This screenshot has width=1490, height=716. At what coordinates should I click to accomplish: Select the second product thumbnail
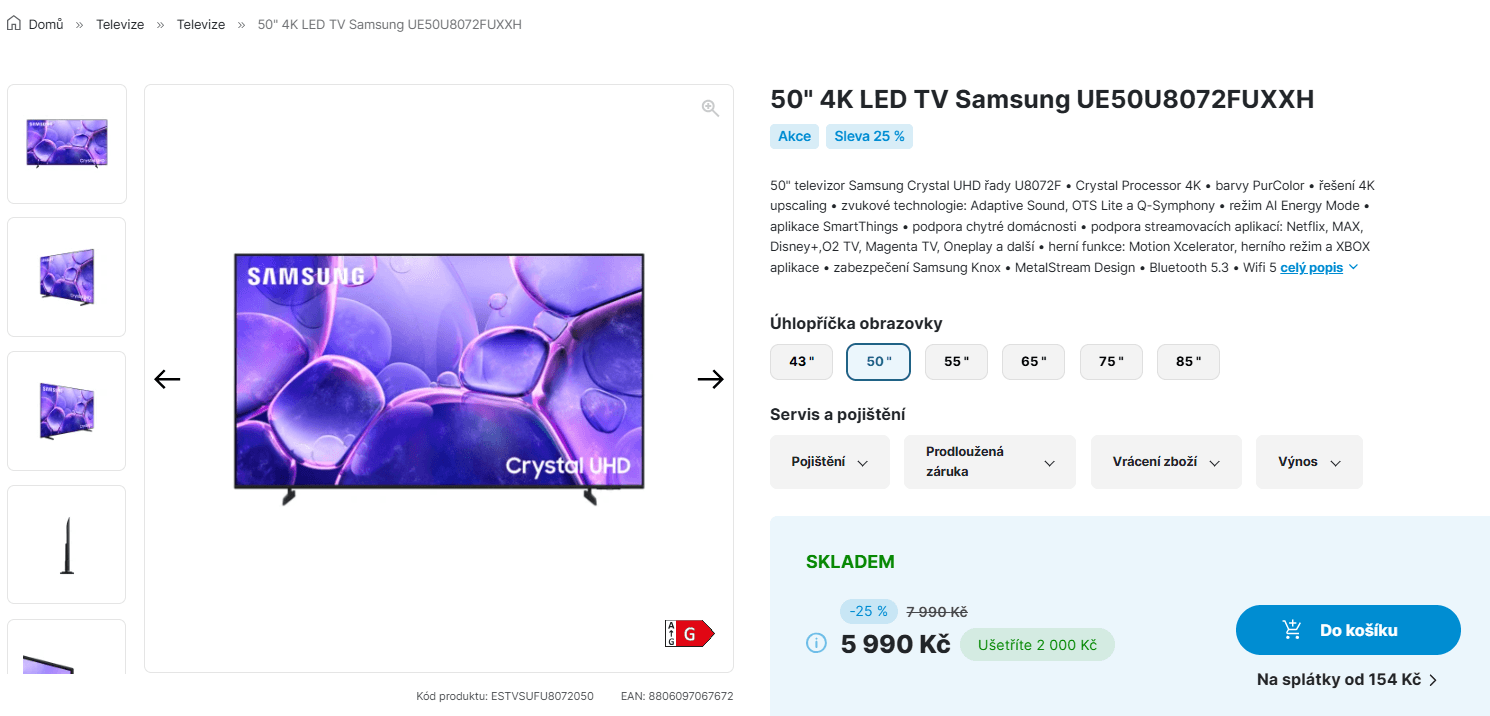click(66, 276)
